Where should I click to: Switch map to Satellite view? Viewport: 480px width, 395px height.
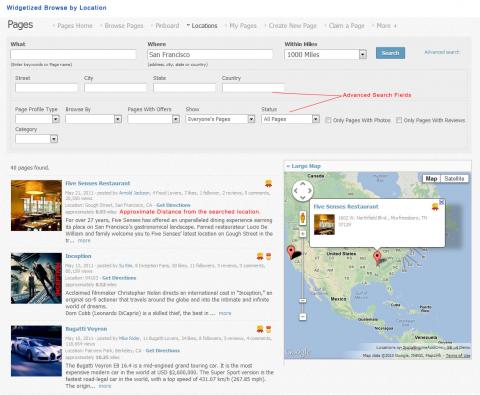(454, 179)
